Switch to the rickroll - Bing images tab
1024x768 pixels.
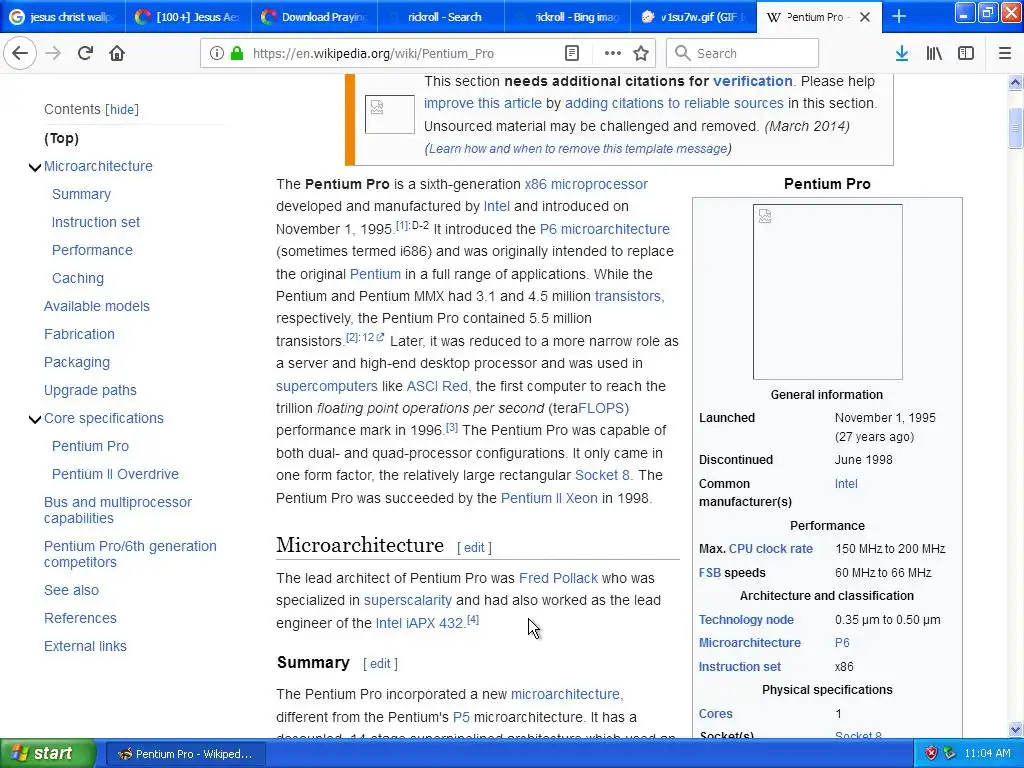point(568,17)
